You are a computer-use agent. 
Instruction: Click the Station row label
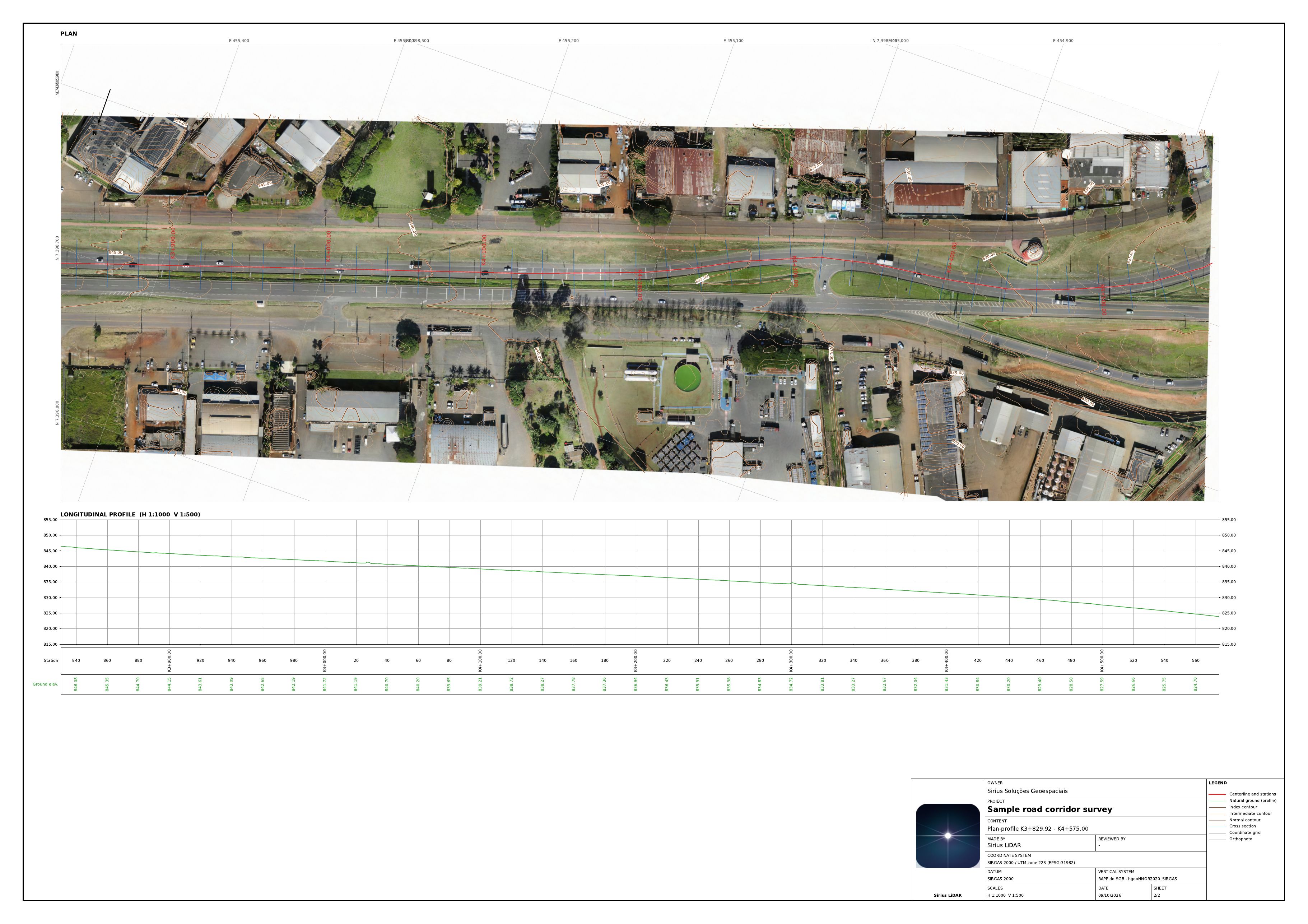tap(51, 661)
